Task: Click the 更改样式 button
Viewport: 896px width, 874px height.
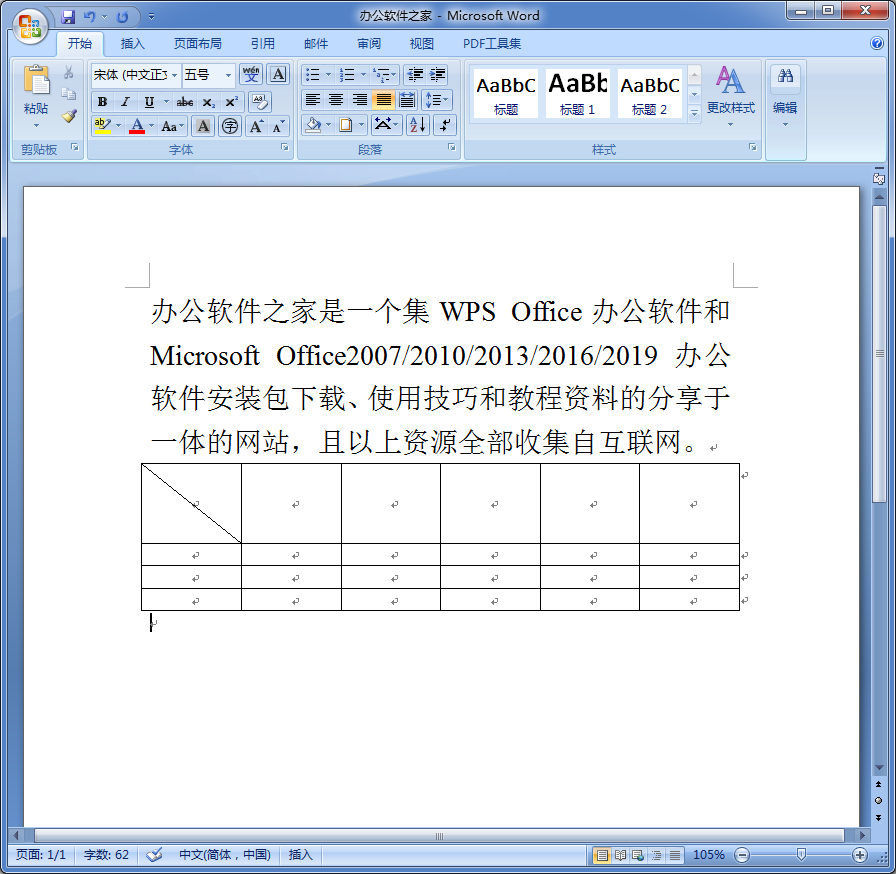Action: [730, 96]
